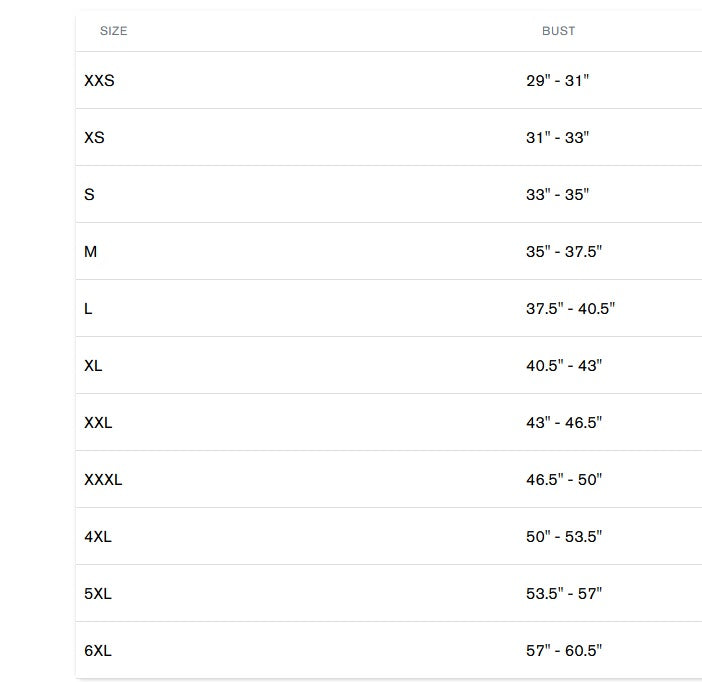Screen dimensions: 702x682
Task: Select the 4XL size label
Action: point(98,537)
